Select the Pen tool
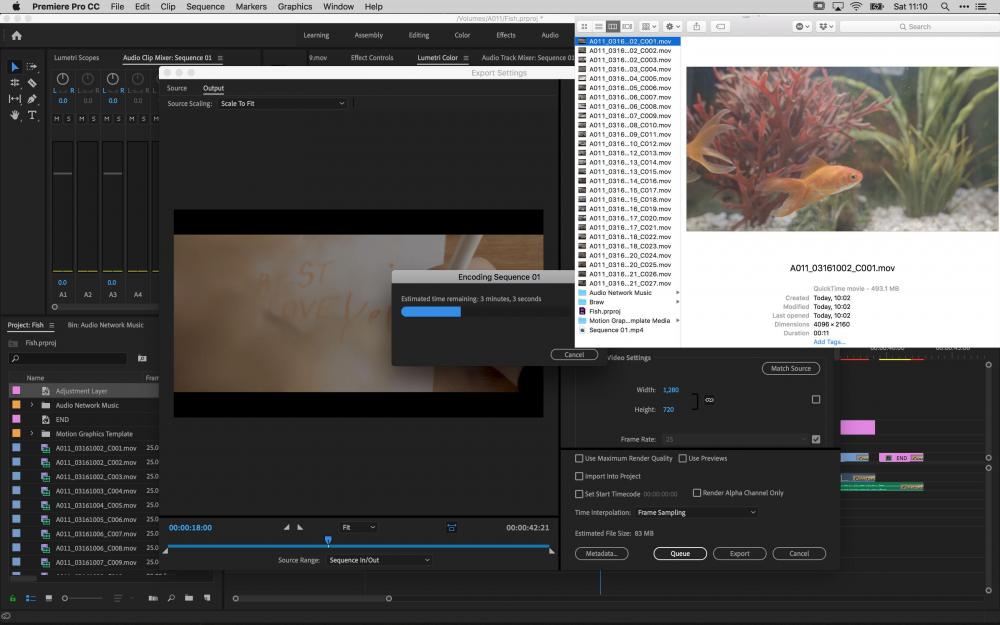Screen dimensions: 1000x625 (x=32, y=99)
